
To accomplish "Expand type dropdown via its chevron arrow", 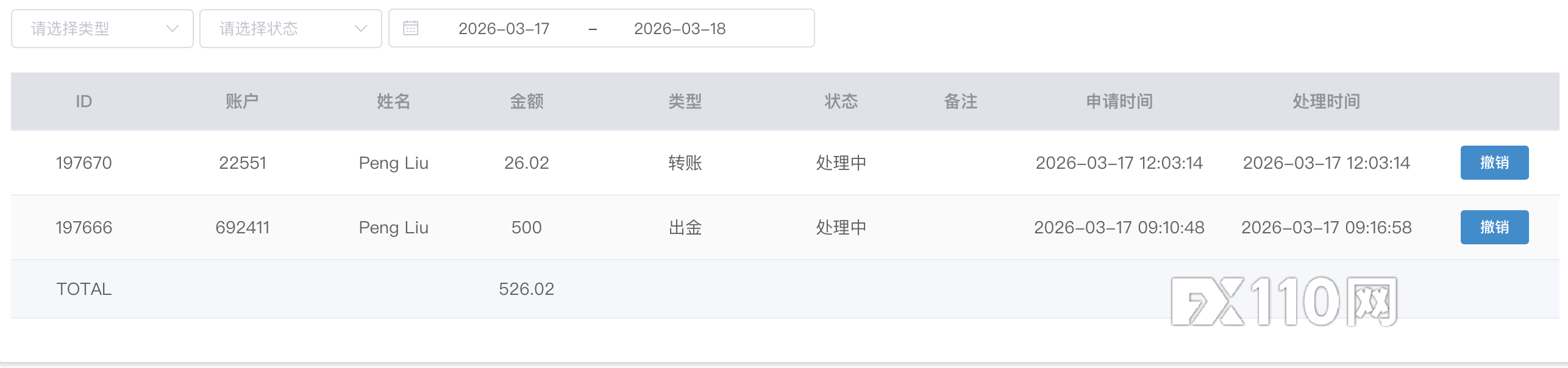I will [173, 29].
